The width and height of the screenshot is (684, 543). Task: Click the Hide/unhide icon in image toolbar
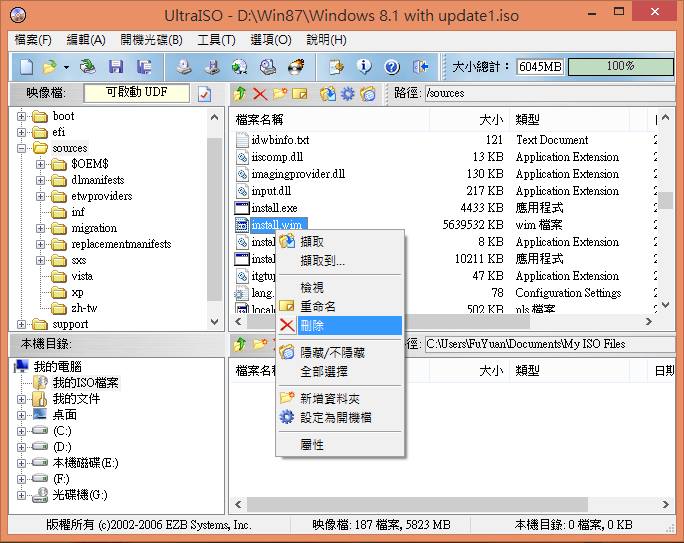(x=368, y=93)
